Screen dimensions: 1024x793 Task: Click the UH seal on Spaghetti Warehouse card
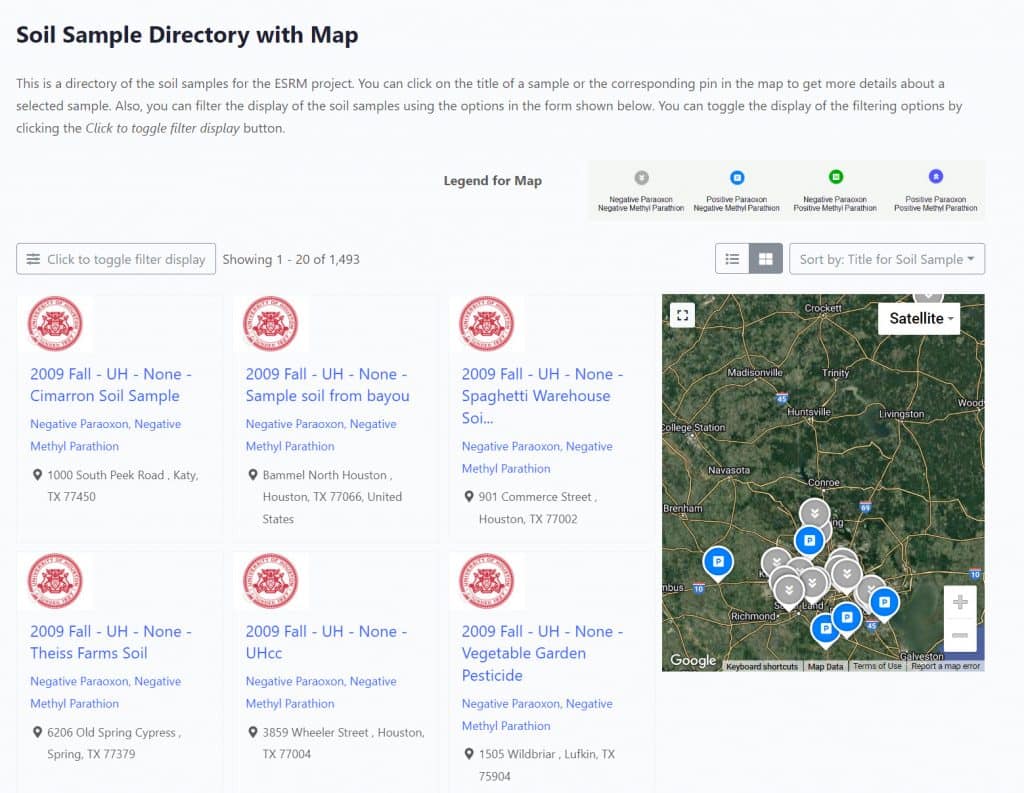pos(487,323)
